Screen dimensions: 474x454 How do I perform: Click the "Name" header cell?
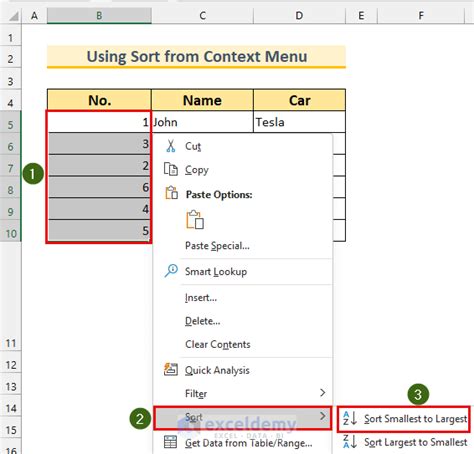202,100
